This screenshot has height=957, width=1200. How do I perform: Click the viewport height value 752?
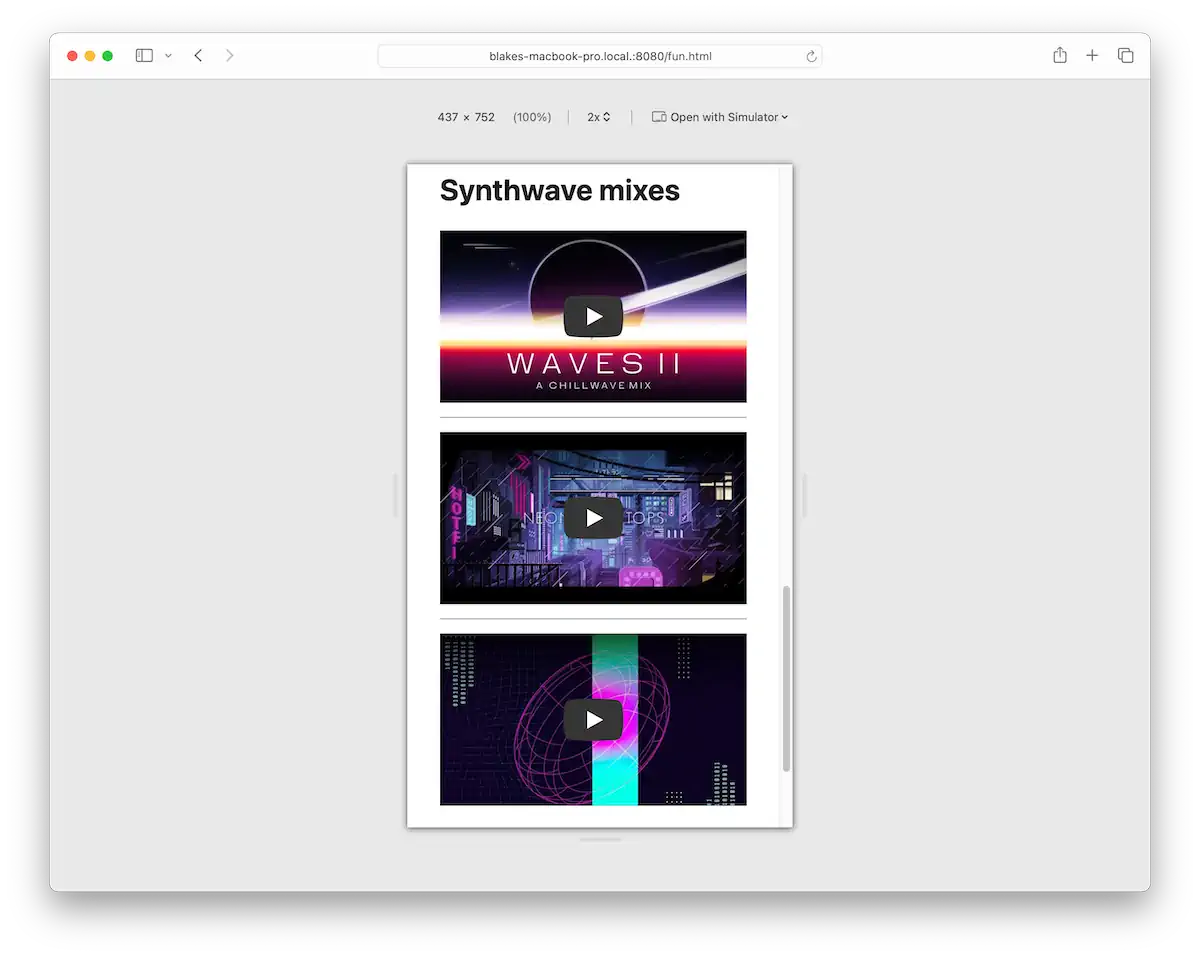(486, 117)
